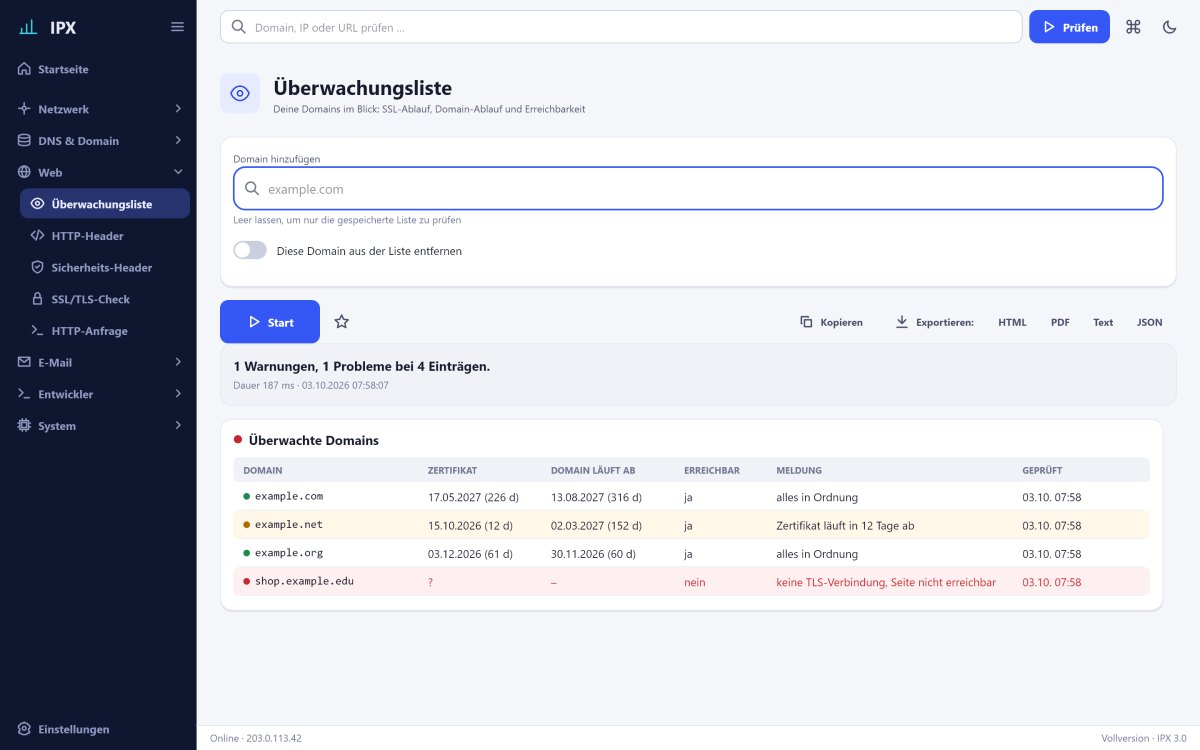Click the Netzwerk sidebar icon
1200x750 pixels.
(x=25, y=109)
